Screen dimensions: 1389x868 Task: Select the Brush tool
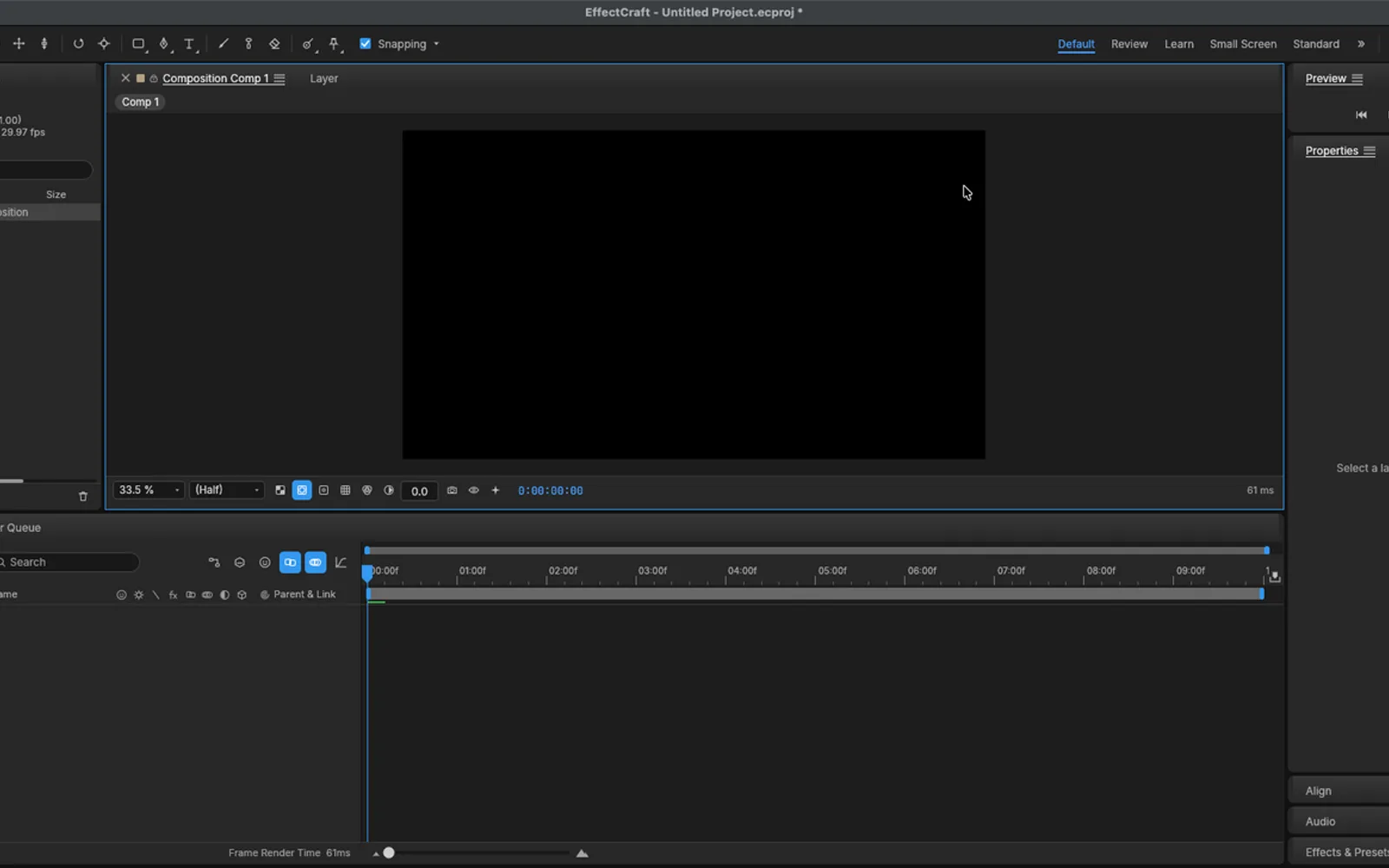[x=223, y=43]
